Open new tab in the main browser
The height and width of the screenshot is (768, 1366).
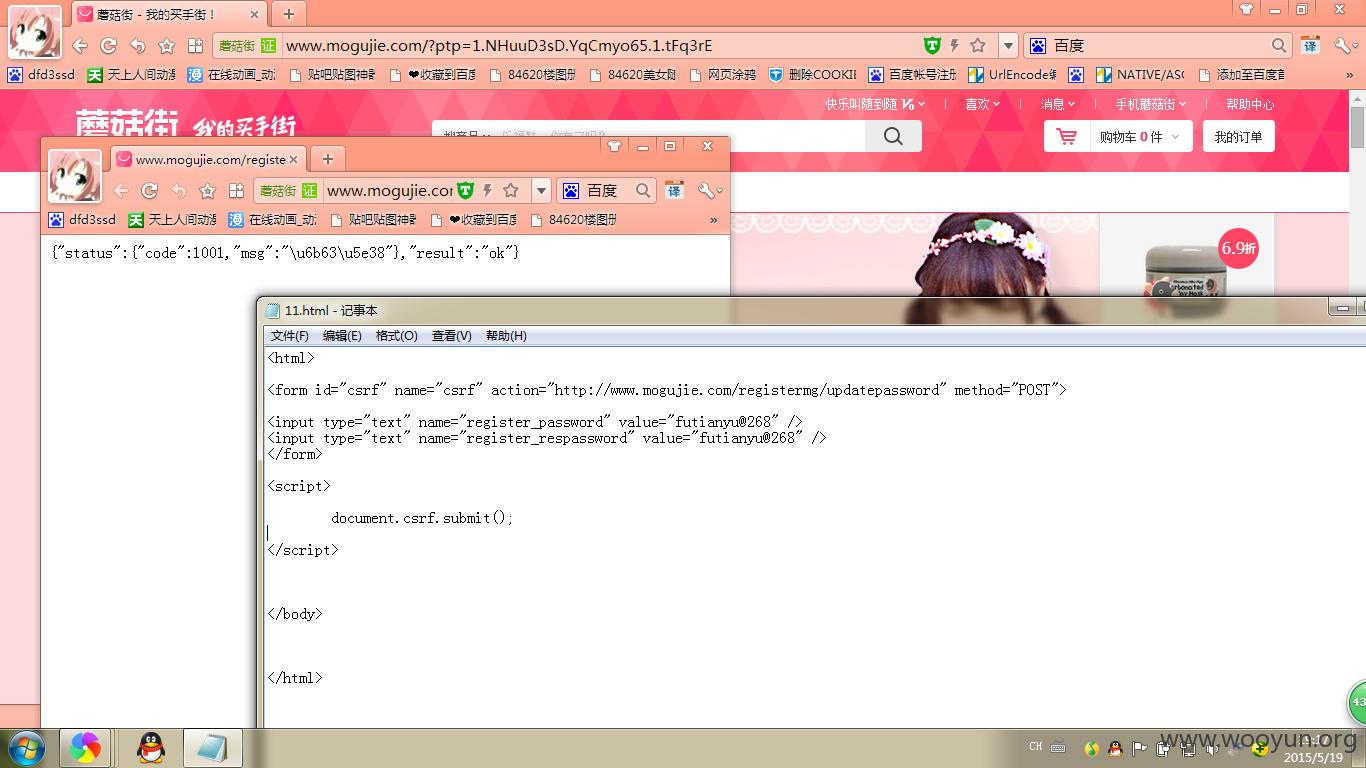coord(288,13)
